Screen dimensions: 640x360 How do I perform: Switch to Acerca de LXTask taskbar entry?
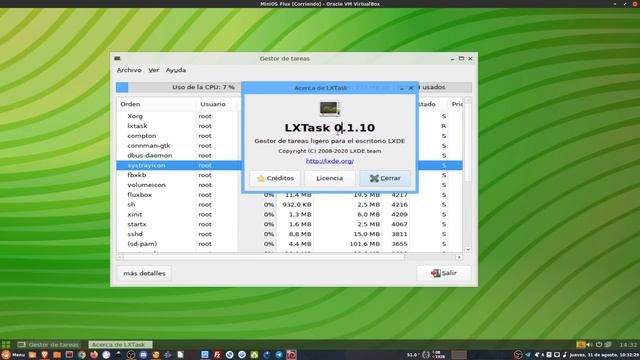tap(120, 344)
